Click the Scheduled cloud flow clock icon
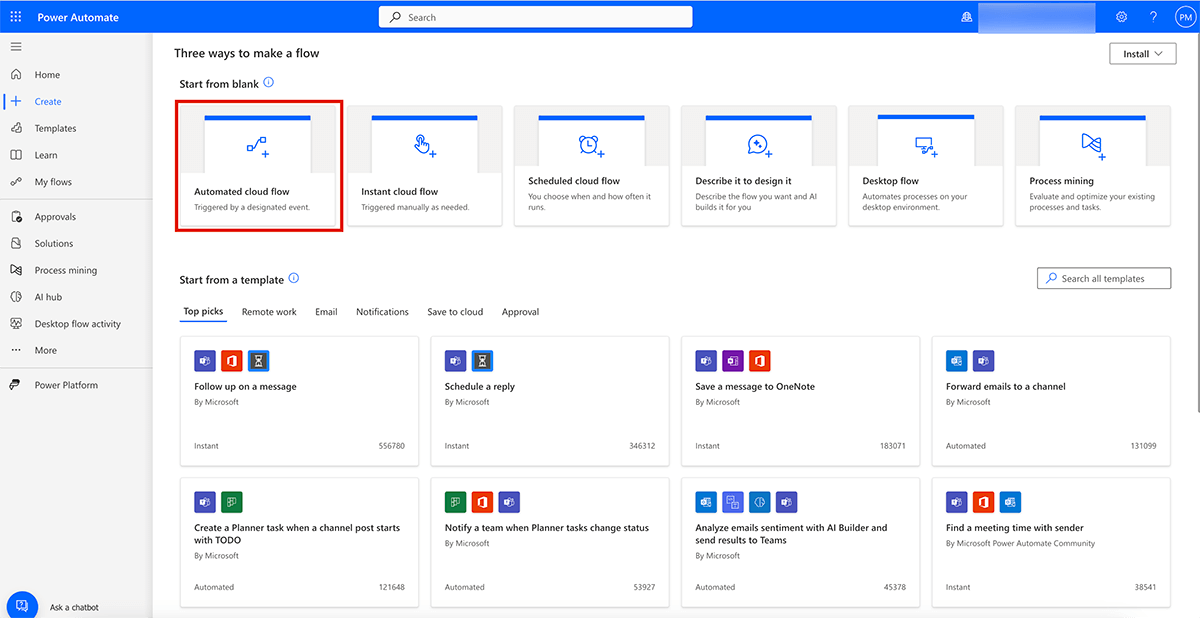Viewport: 1200px width, 618px height. [591, 146]
